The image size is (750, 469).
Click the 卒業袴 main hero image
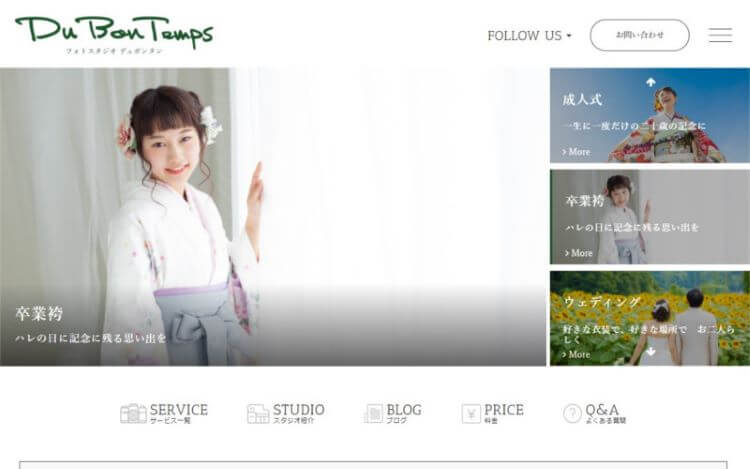pyautogui.click(x=273, y=217)
